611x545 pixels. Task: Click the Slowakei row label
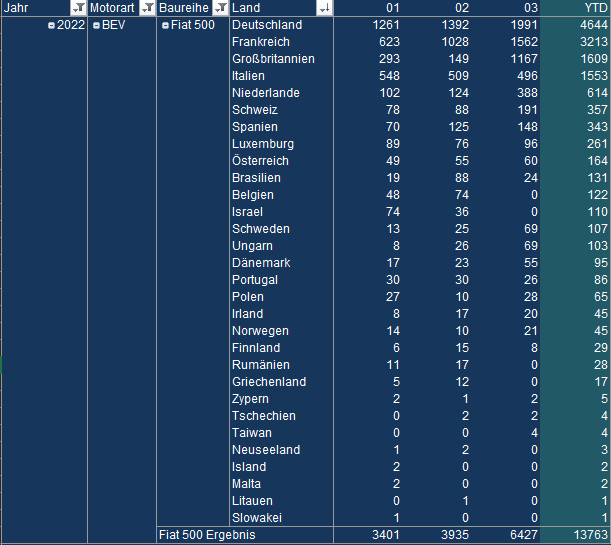click(257, 518)
